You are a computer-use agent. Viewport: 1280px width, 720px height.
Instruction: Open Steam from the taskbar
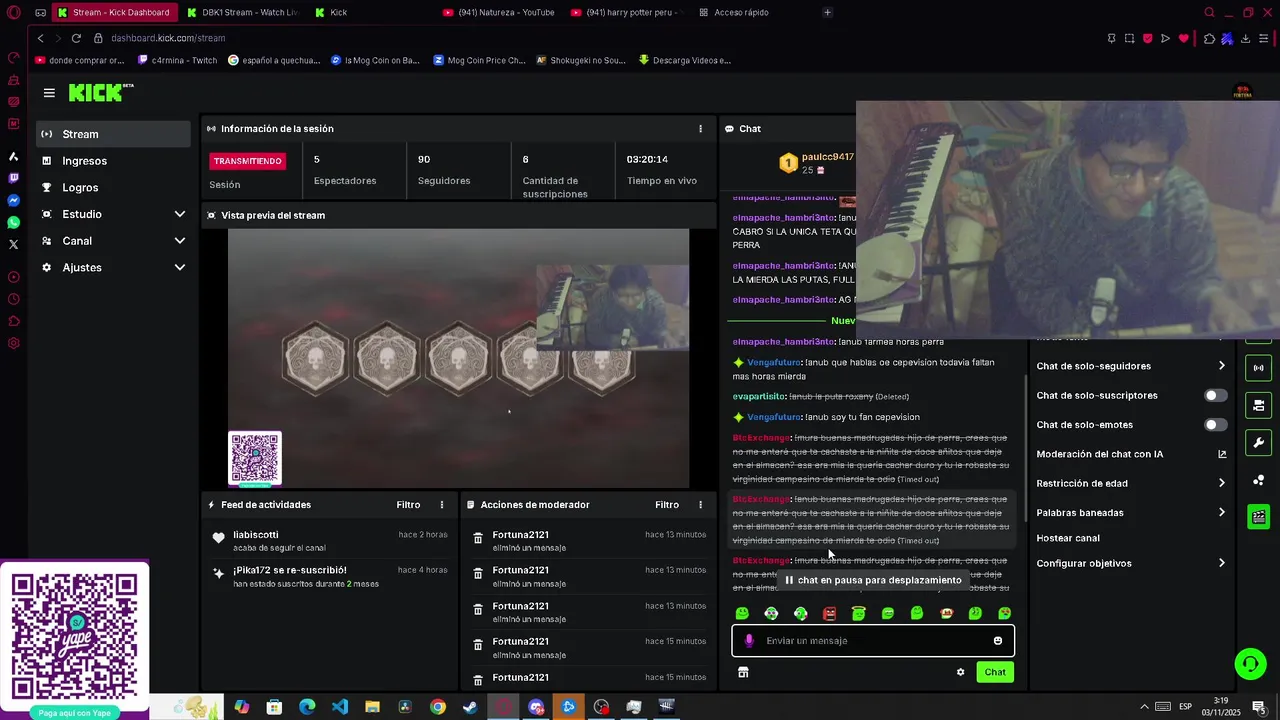(470, 707)
